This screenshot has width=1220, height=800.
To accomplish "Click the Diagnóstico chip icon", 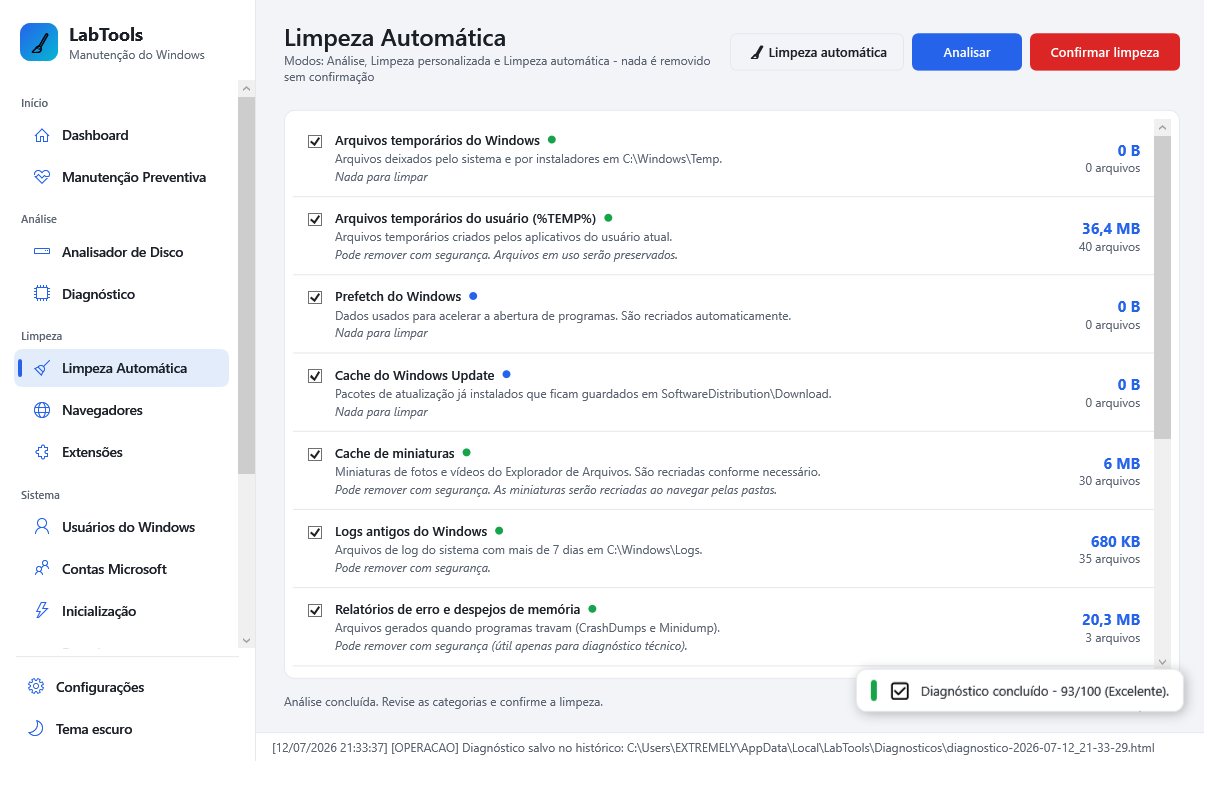I will pos(41,294).
